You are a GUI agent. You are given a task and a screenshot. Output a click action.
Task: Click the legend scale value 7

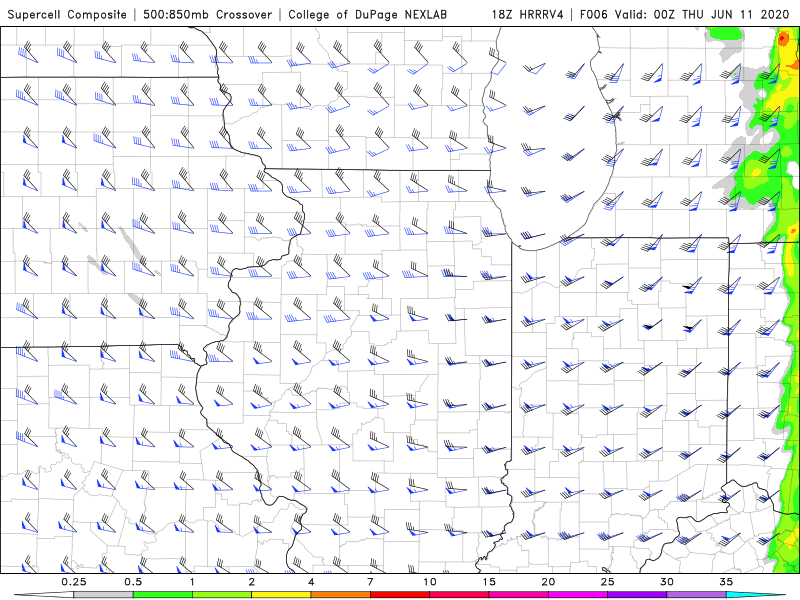click(370, 582)
